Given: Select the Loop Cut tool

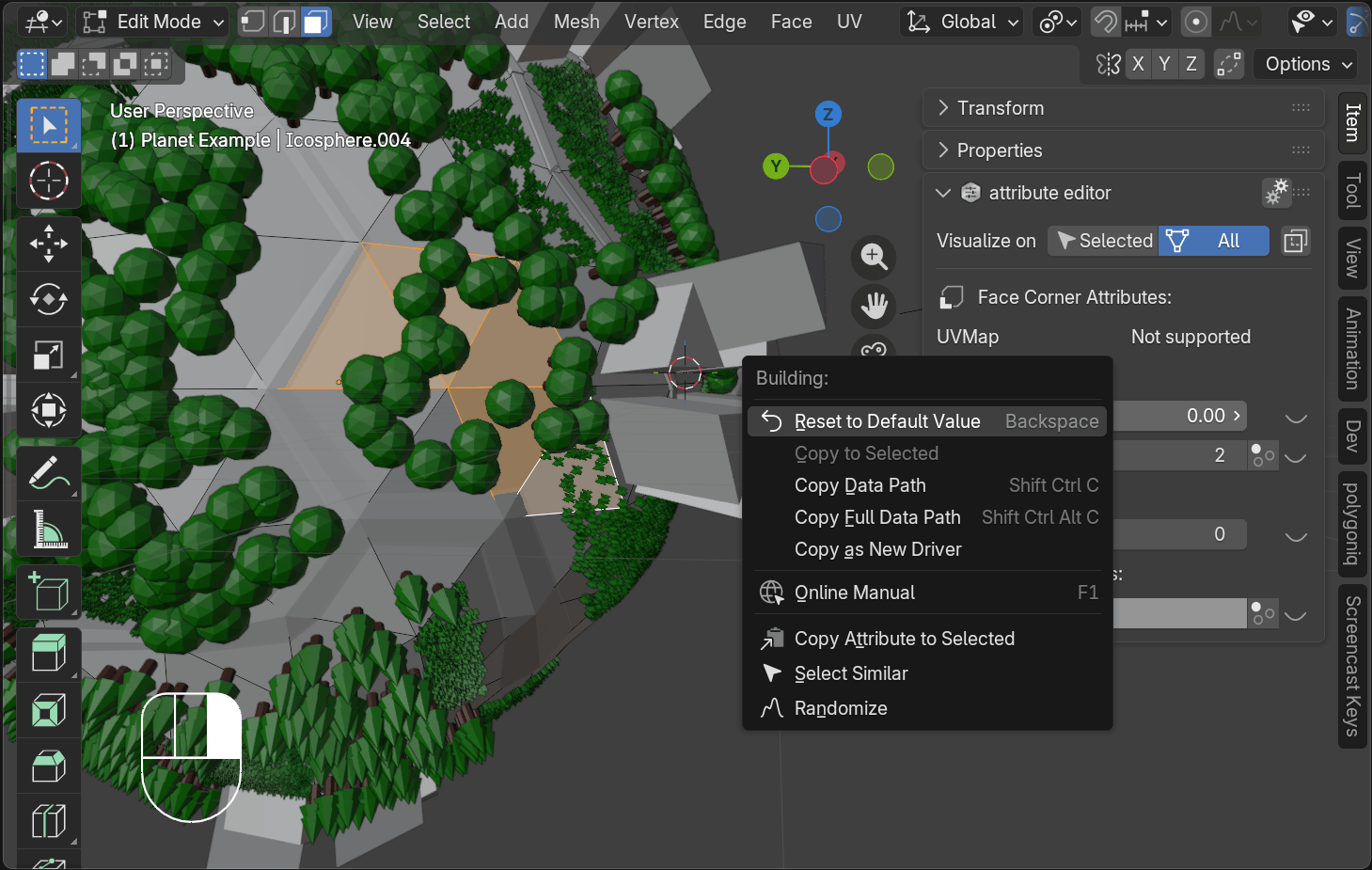Looking at the screenshot, I should tap(49, 821).
